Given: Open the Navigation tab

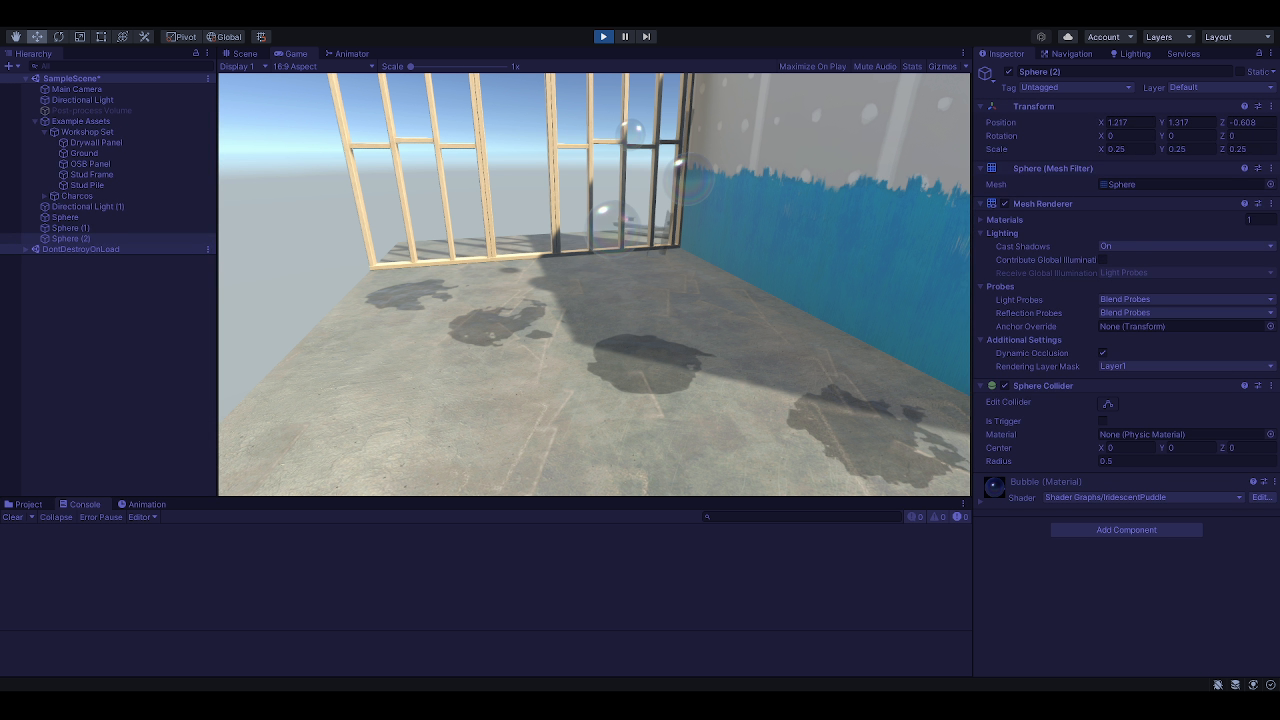Looking at the screenshot, I should click(1065, 54).
